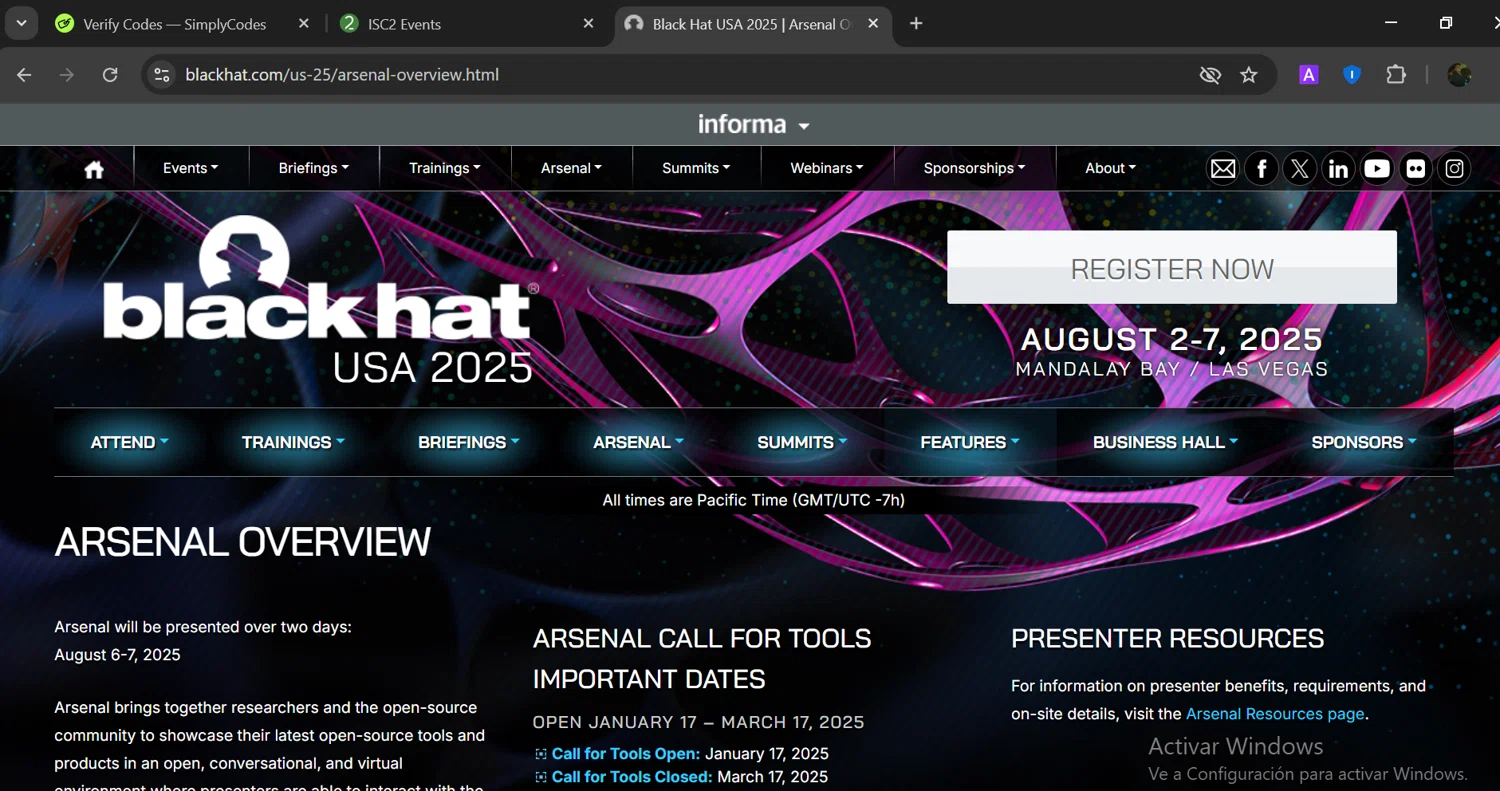Open Summits in the top site navigation
This screenshot has height=791, width=1500.
tap(696, 168)
